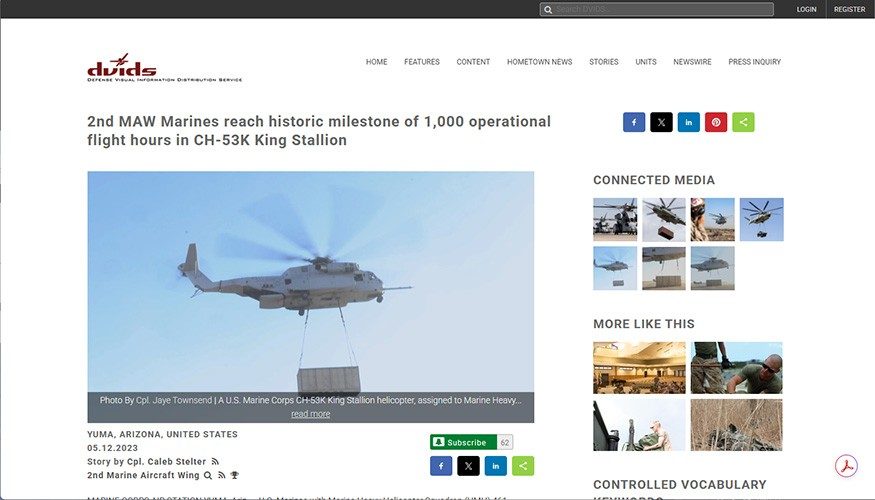Click the X share icon below Subscribe
This screenshot has width=875, height=500.
coord(468,466)
